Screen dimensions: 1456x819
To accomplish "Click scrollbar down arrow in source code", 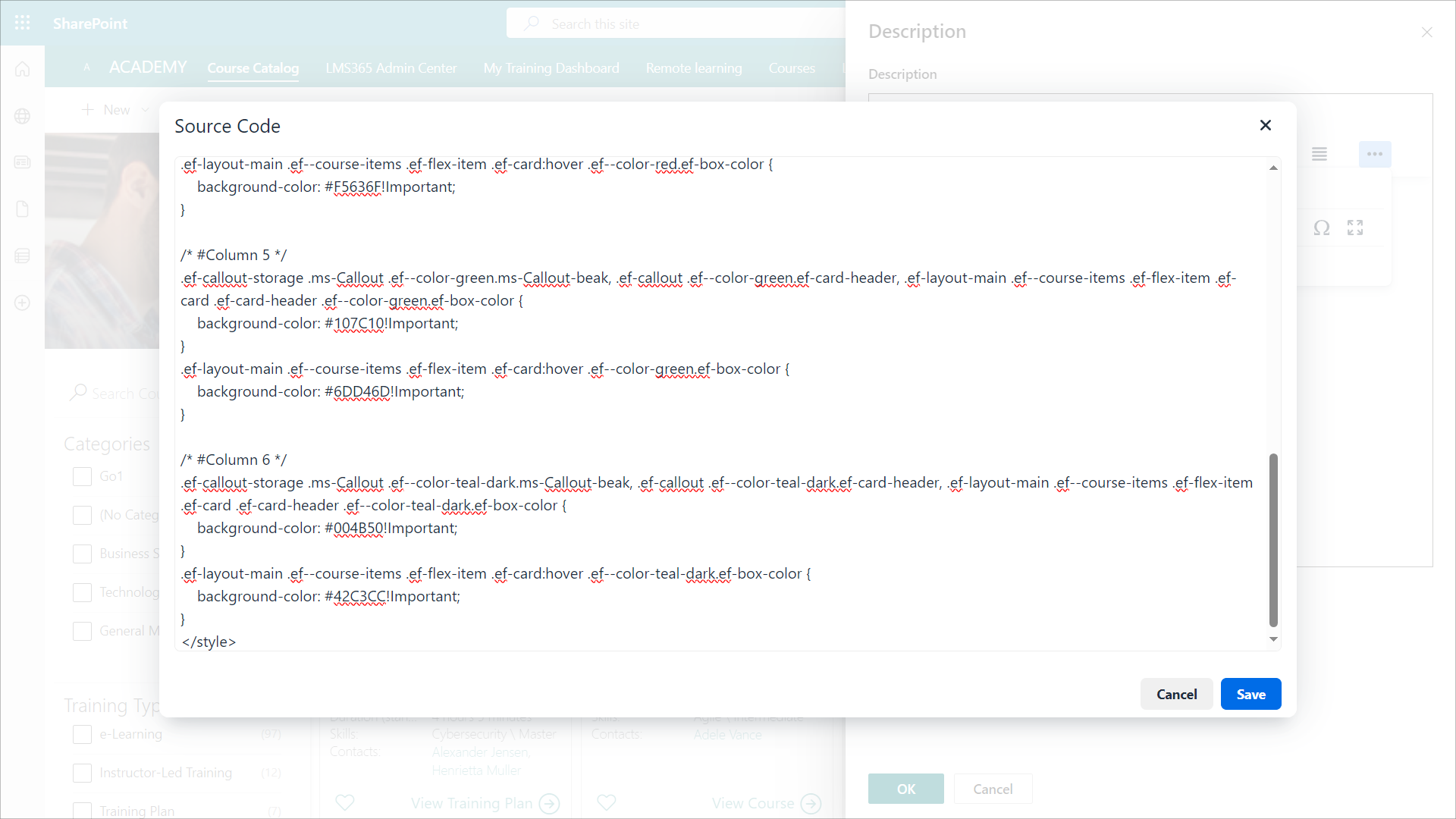I will [x=1273, y=639].
